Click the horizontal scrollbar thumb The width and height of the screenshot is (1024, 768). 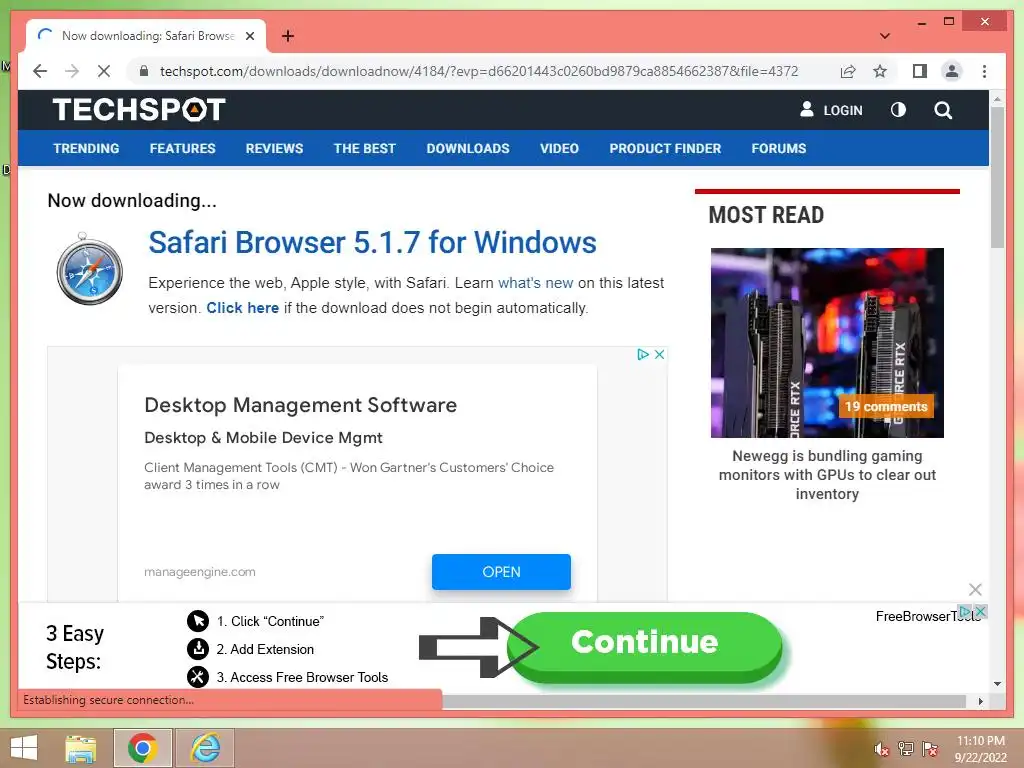point(704,701)
